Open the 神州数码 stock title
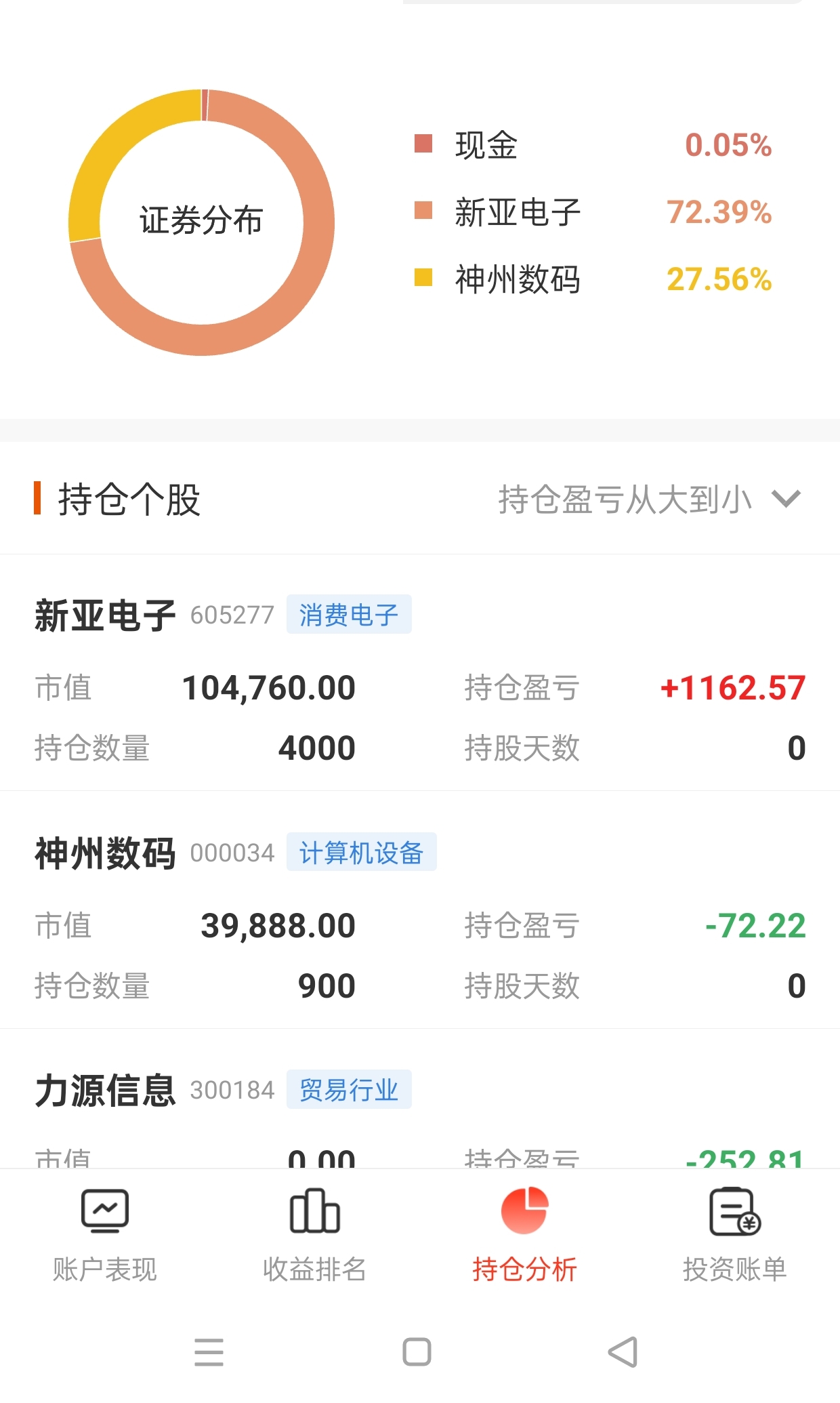 (x=105, y=853)
